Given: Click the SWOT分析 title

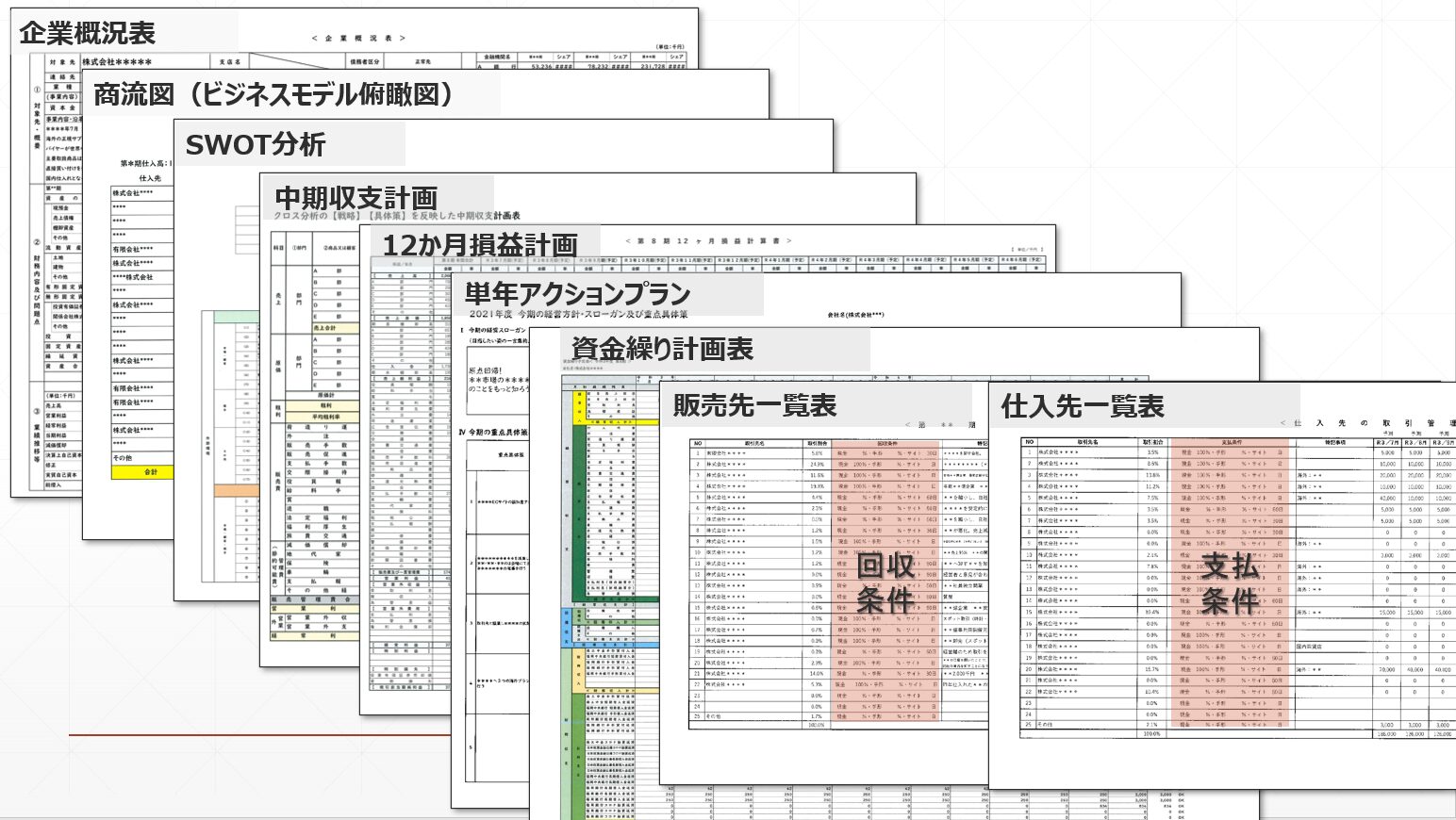Looking at the screenshot, I should tap(255, 145).
